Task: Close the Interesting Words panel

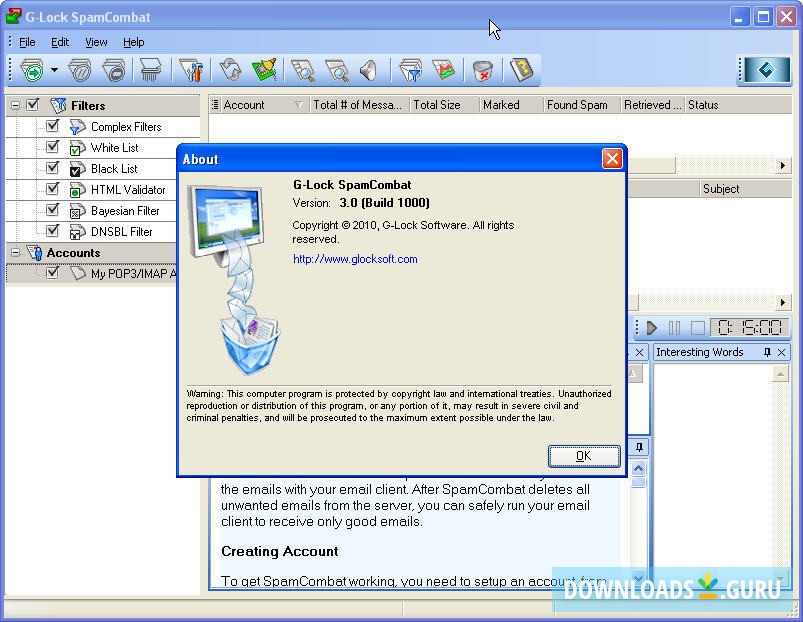Action: point(781,352)
